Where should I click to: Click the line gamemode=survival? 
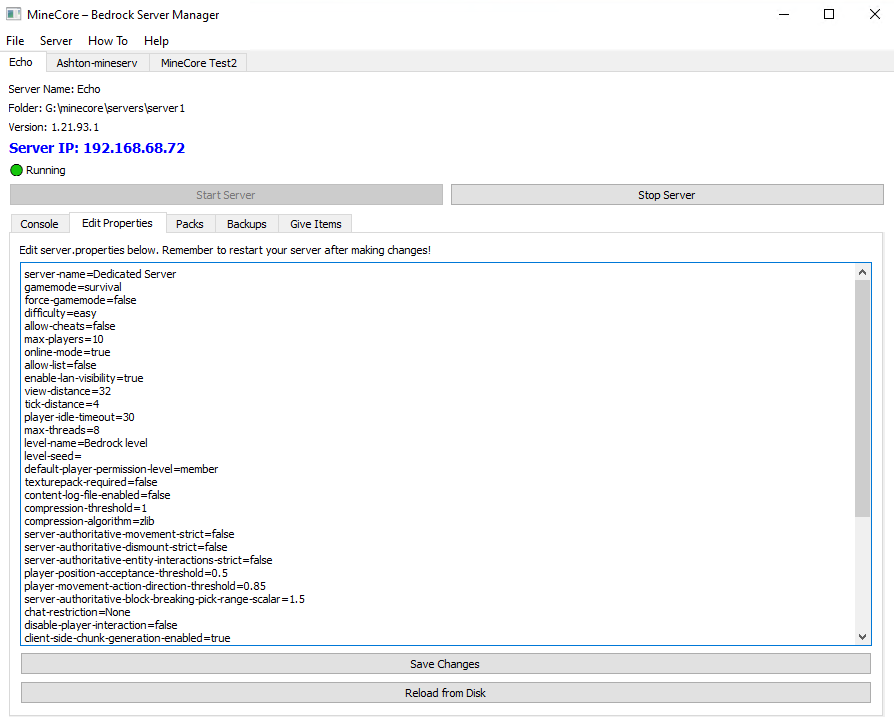pos(73,287)
